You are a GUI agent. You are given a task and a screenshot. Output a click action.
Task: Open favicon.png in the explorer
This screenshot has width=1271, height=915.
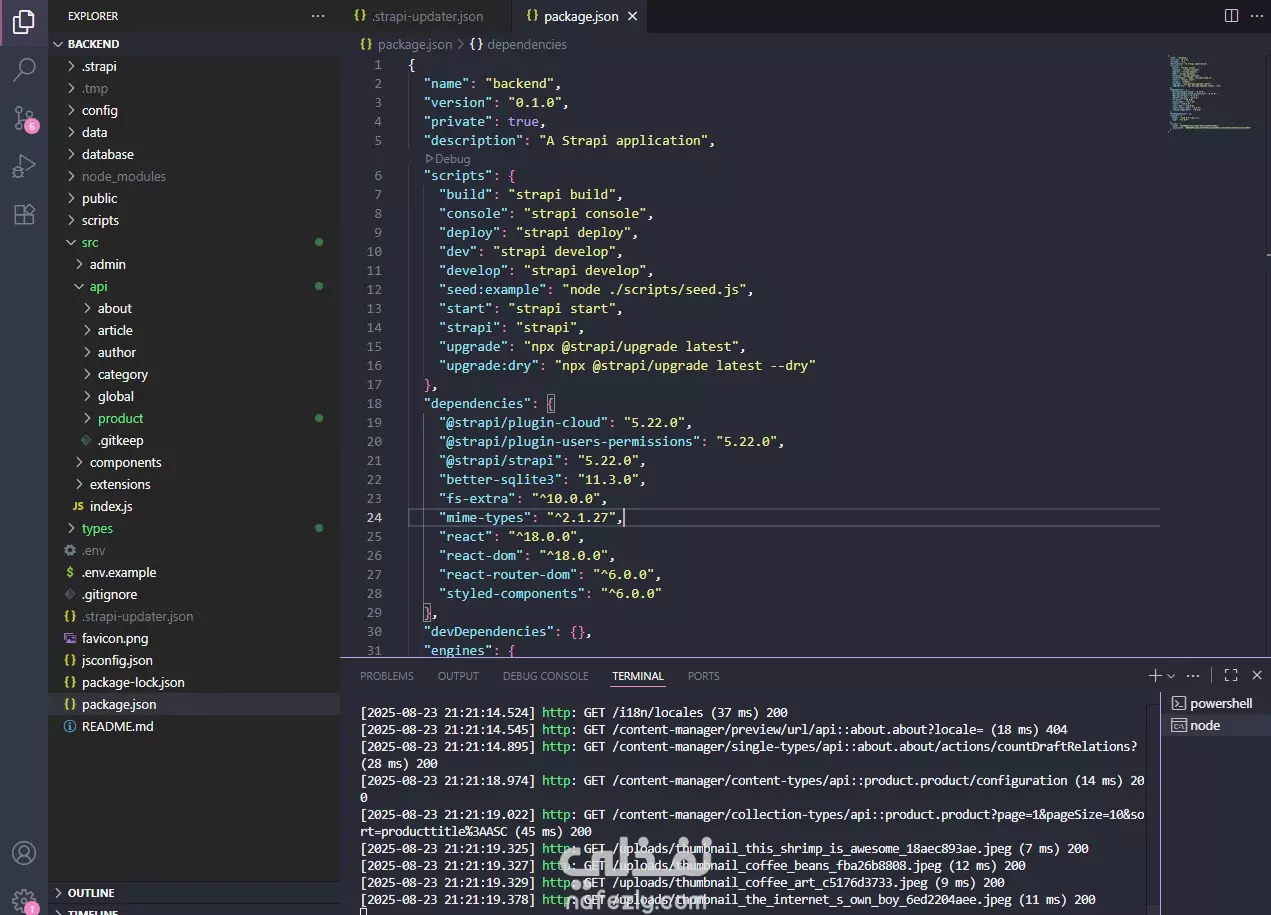pos(194,638)
